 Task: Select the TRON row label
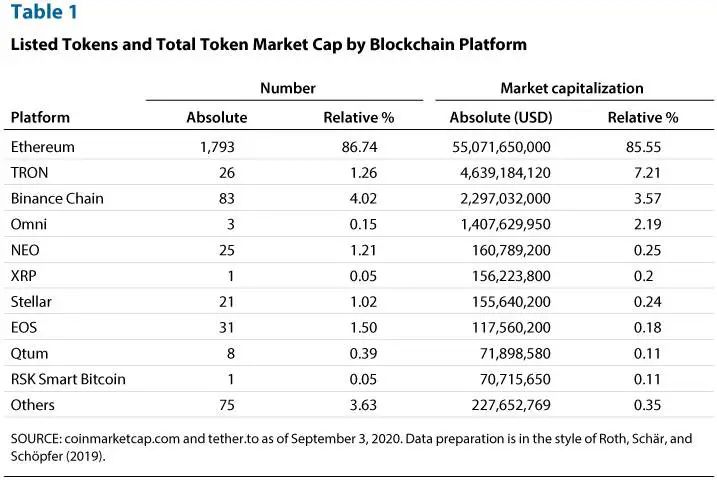pos(29,172)
